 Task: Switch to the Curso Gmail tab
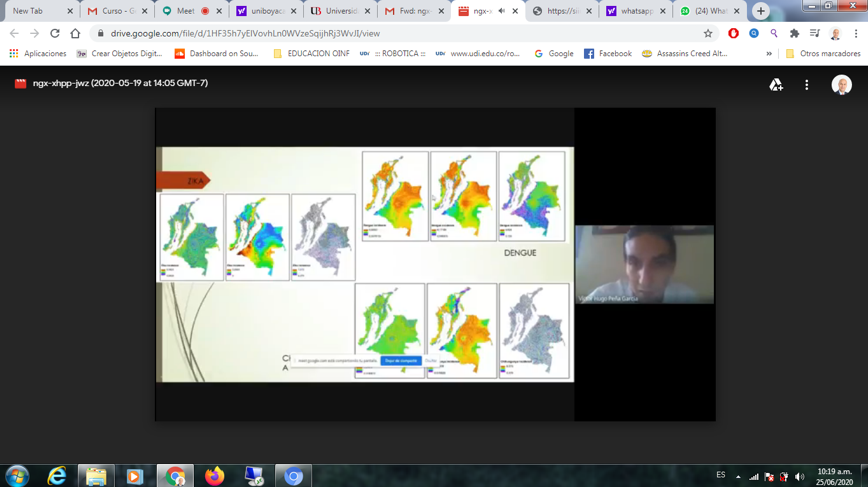click(116, 11)
